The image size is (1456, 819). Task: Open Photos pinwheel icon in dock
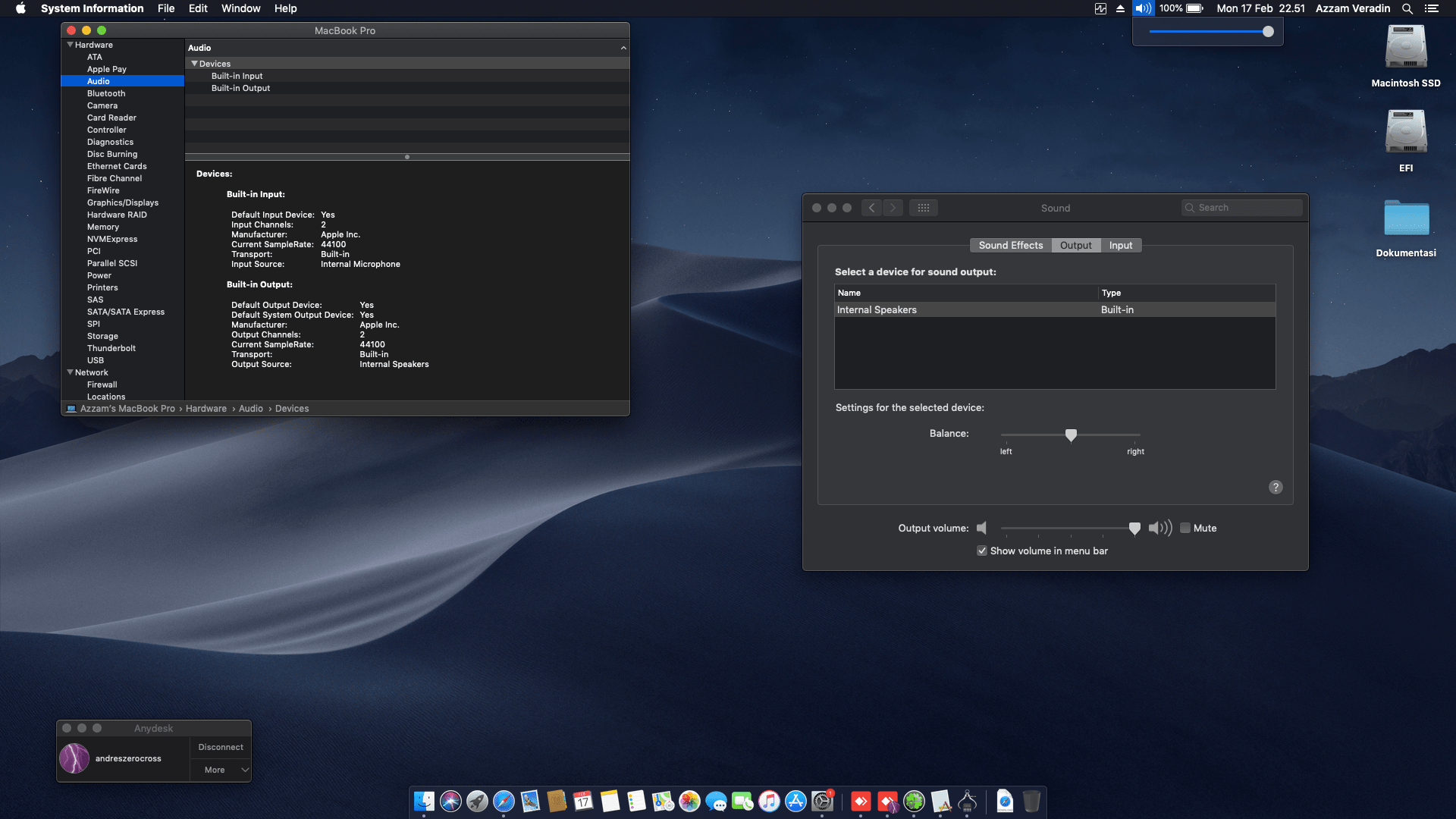(x=689, y=801)
